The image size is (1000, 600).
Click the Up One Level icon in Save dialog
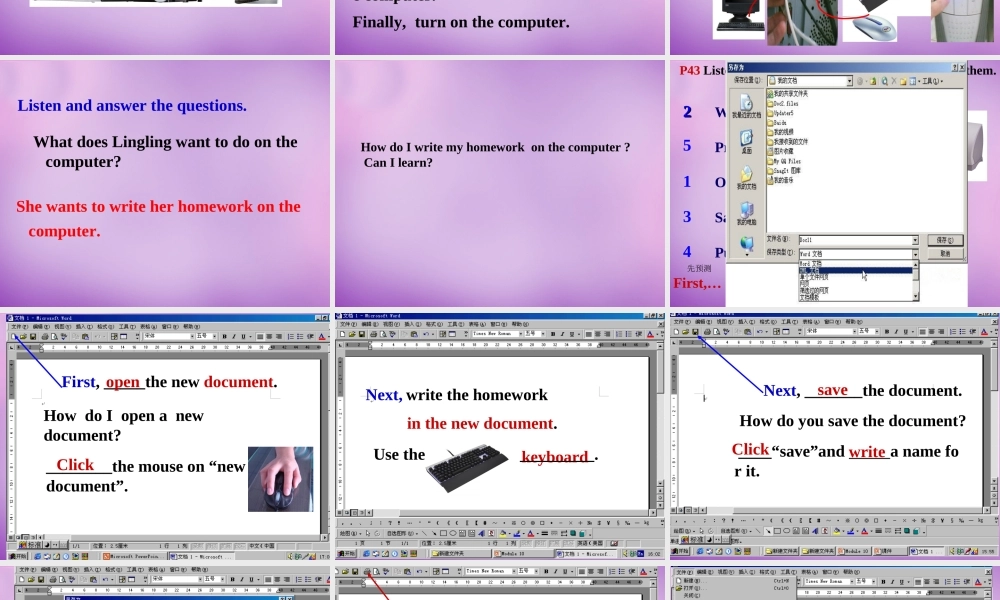[x=871, y=81]
